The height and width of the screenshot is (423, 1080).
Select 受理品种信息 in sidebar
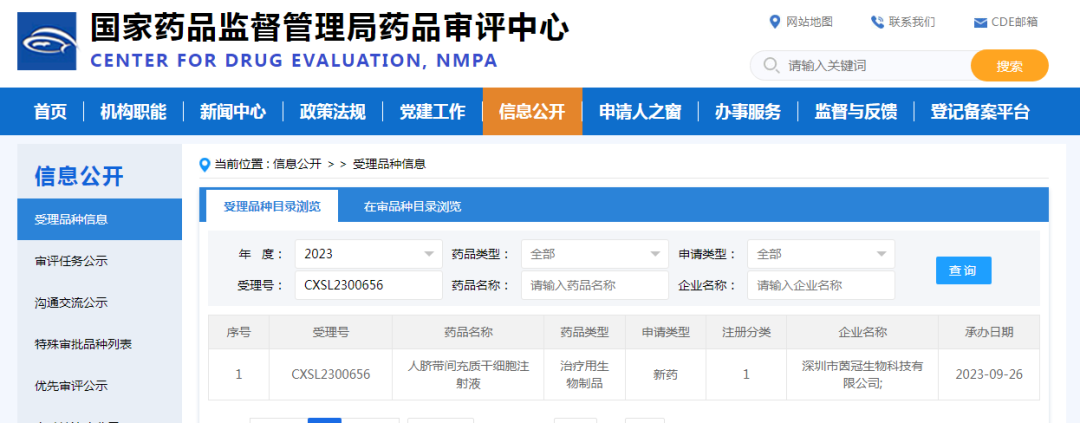pos(99,220)
